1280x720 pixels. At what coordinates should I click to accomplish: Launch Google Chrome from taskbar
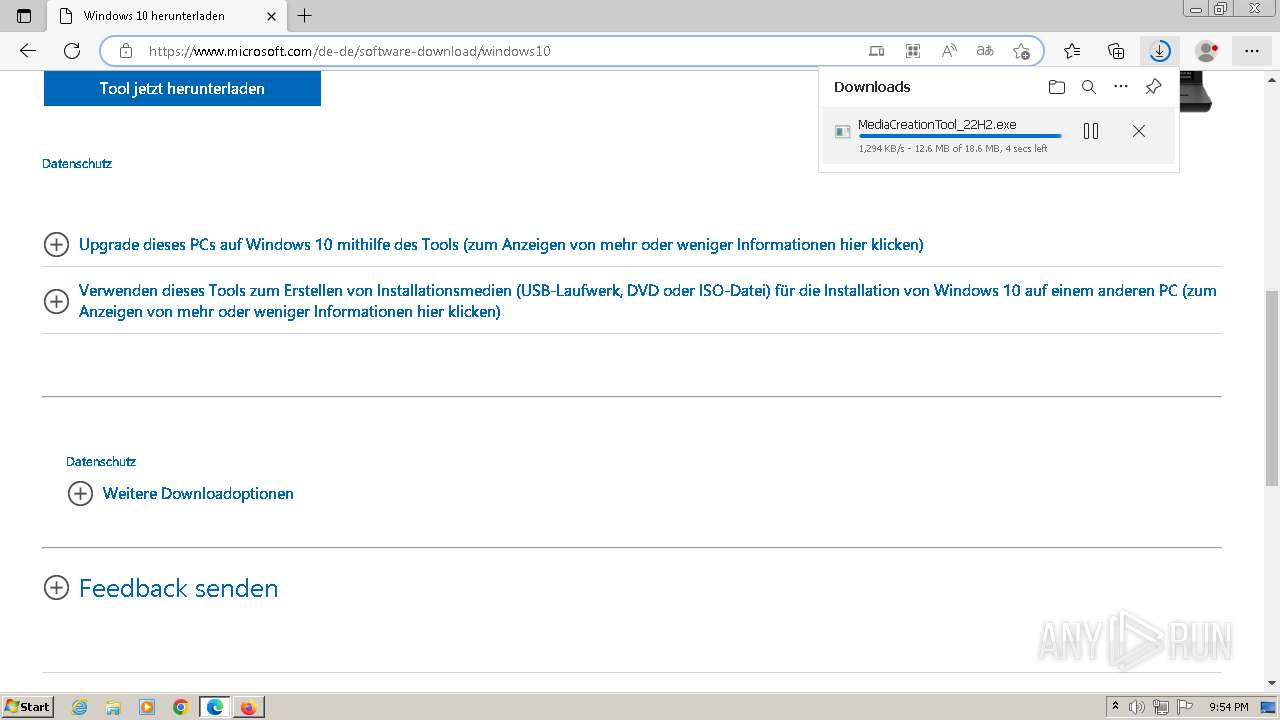pyautogui.click(x=181, y=707)
